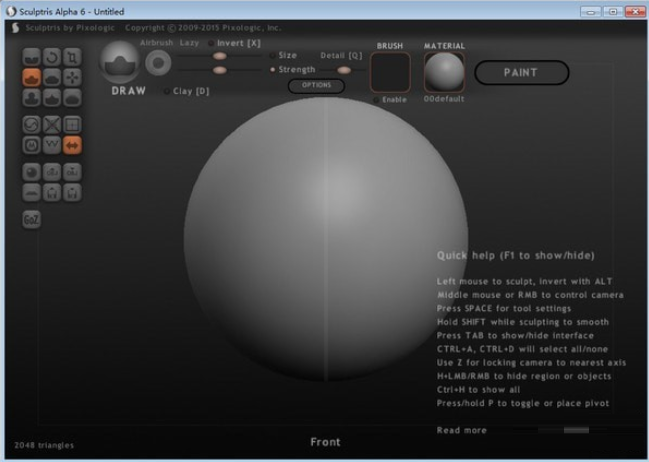
Task: Click the Import OBJ icon
Action: click(x=52, y=172)
